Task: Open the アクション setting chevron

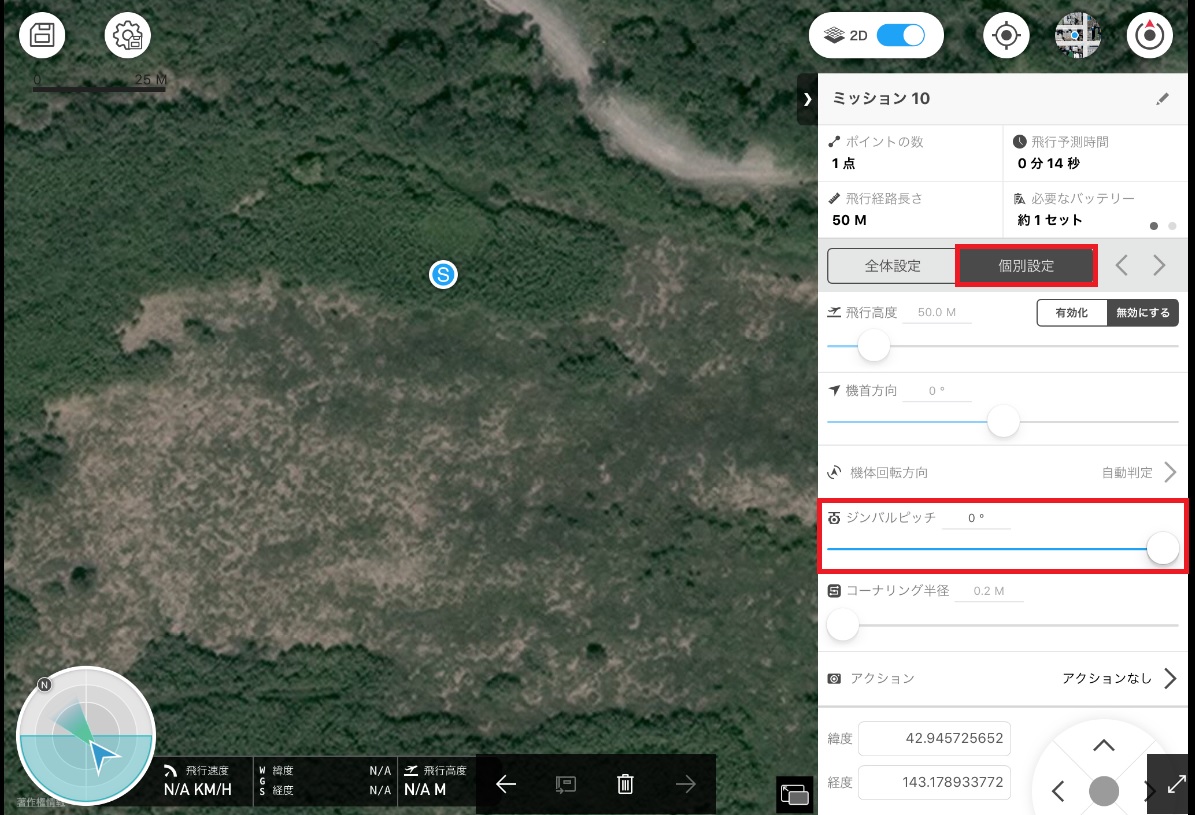Action: tap(1171, 678)
